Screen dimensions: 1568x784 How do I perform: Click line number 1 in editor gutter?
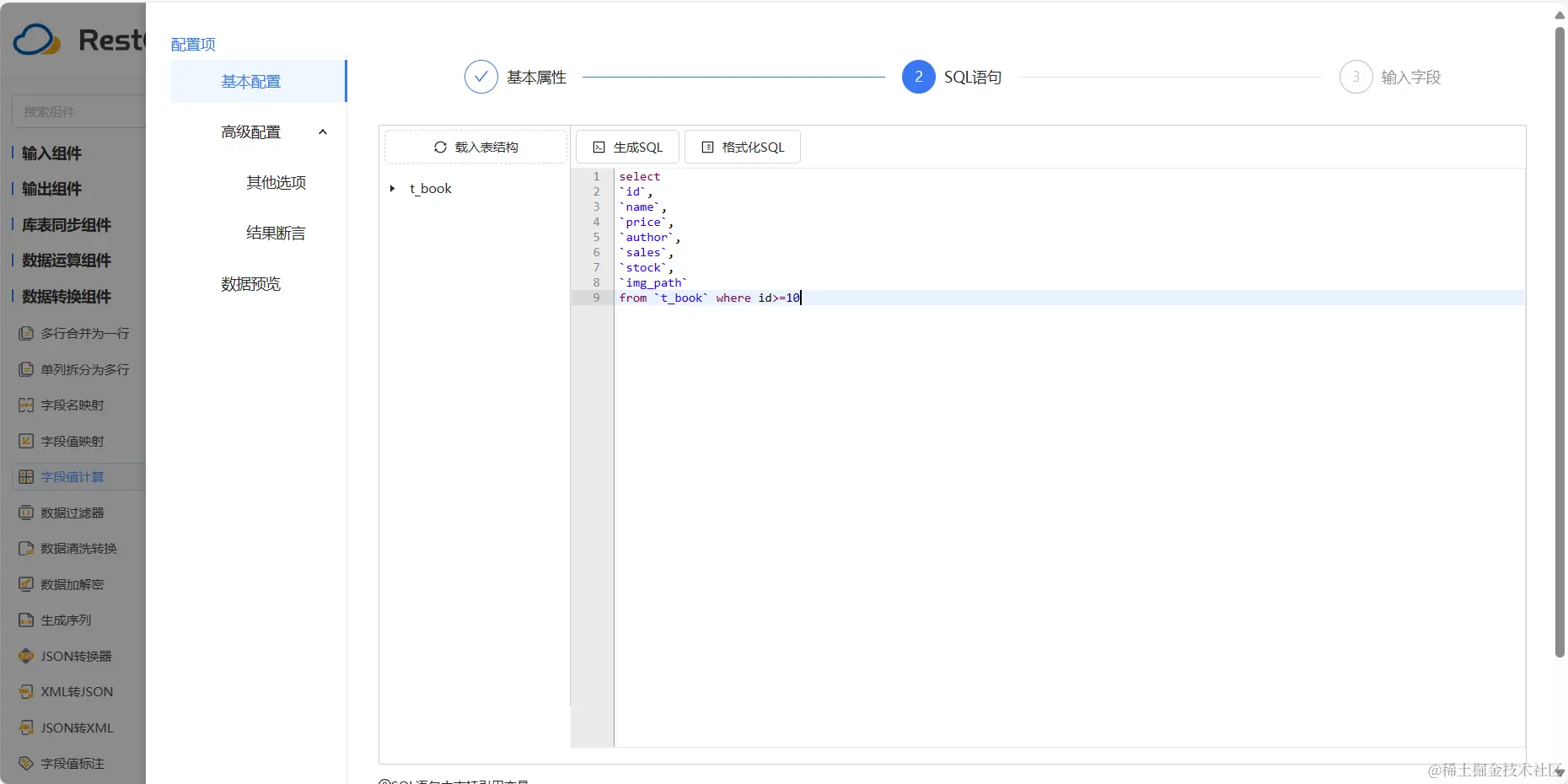pyautogui.click(x=597, y=176)
